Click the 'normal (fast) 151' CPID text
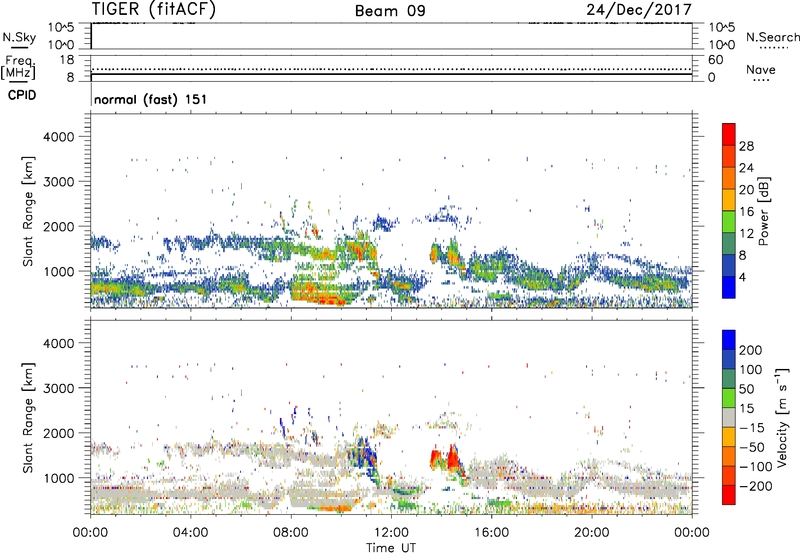The height and width of the screenshot is (554, 800). pyautogui.click(x=151, y=99)
